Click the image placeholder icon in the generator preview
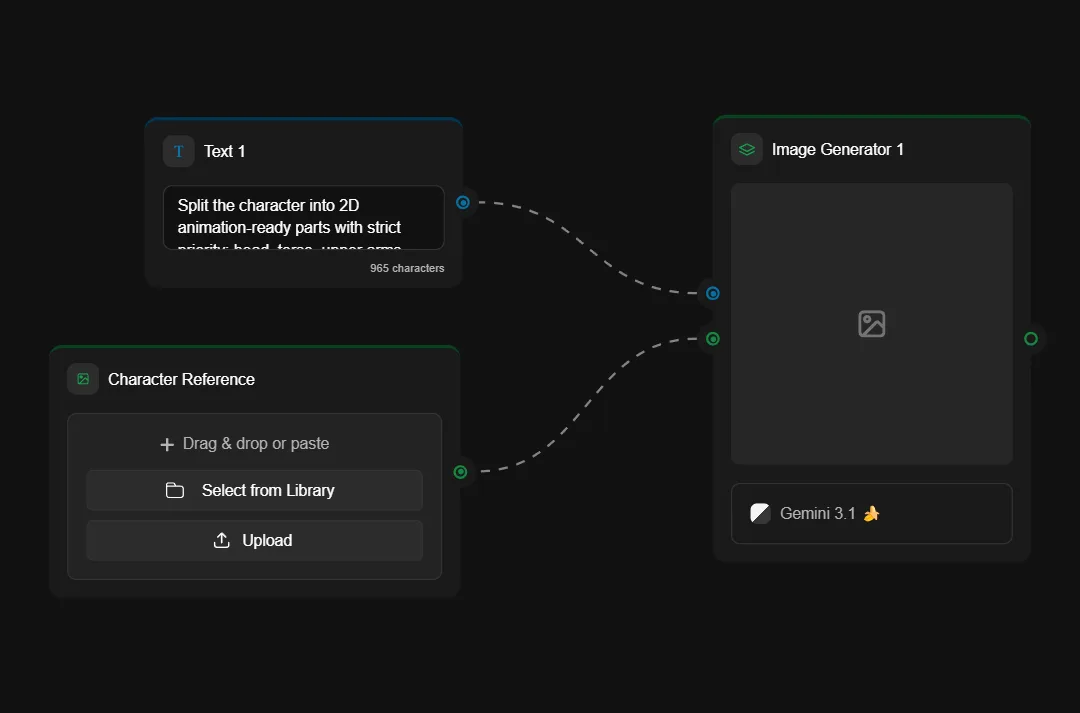Image resolution: width=1080 pixels, height=713 pixels. tap(871, 323)
